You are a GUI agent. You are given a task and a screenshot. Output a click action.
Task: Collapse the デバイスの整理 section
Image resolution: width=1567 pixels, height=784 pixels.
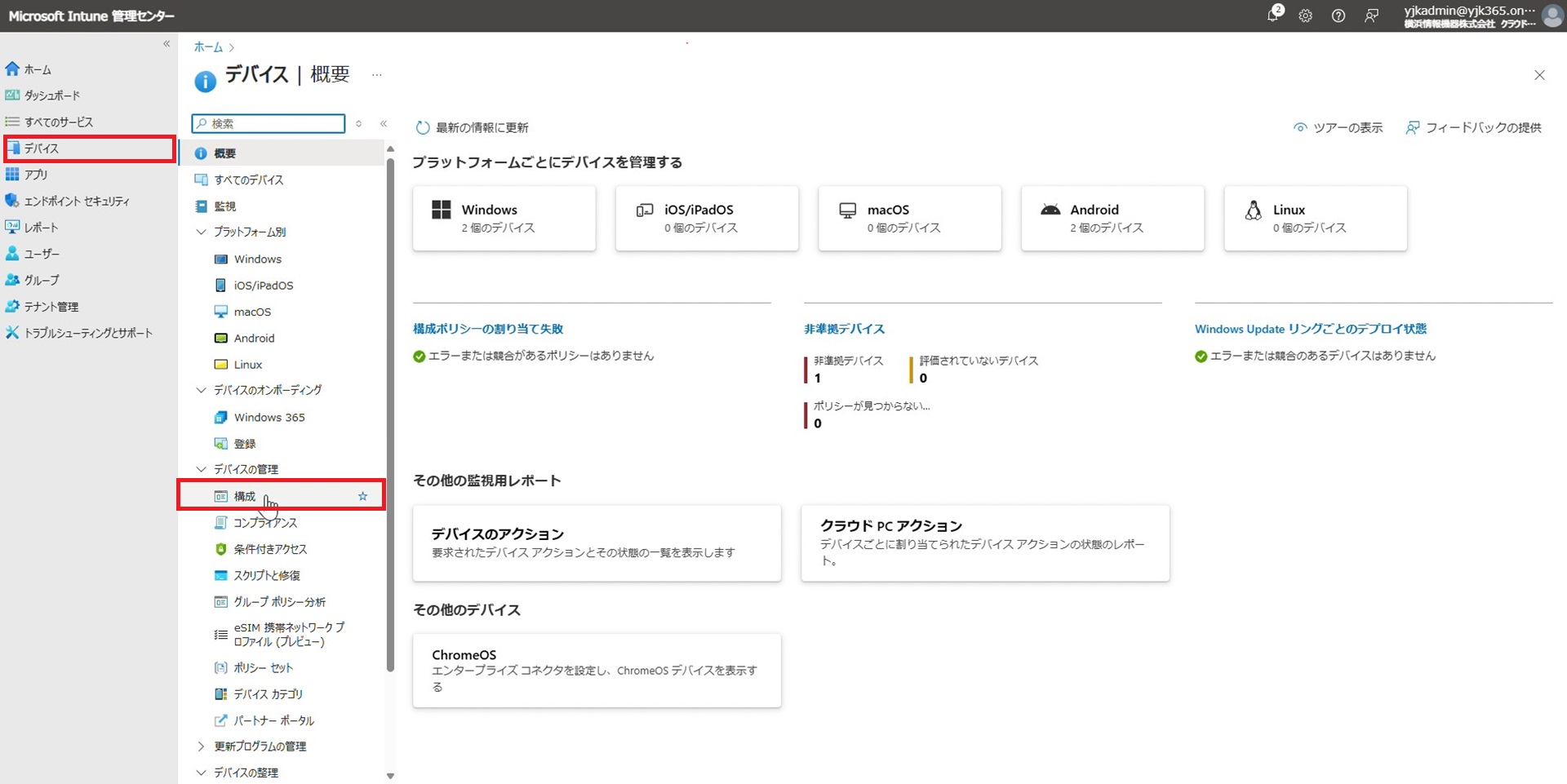(201, 773)
